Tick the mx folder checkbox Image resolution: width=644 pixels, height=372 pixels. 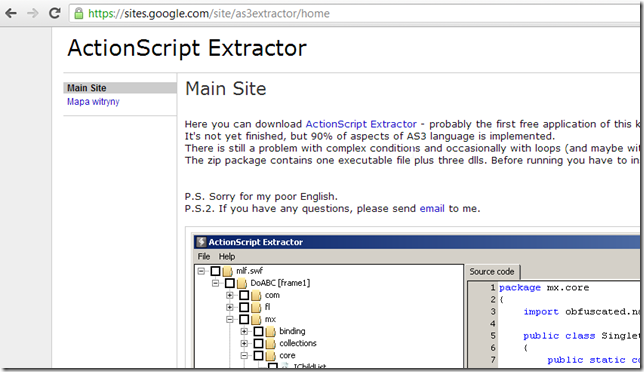244,319
